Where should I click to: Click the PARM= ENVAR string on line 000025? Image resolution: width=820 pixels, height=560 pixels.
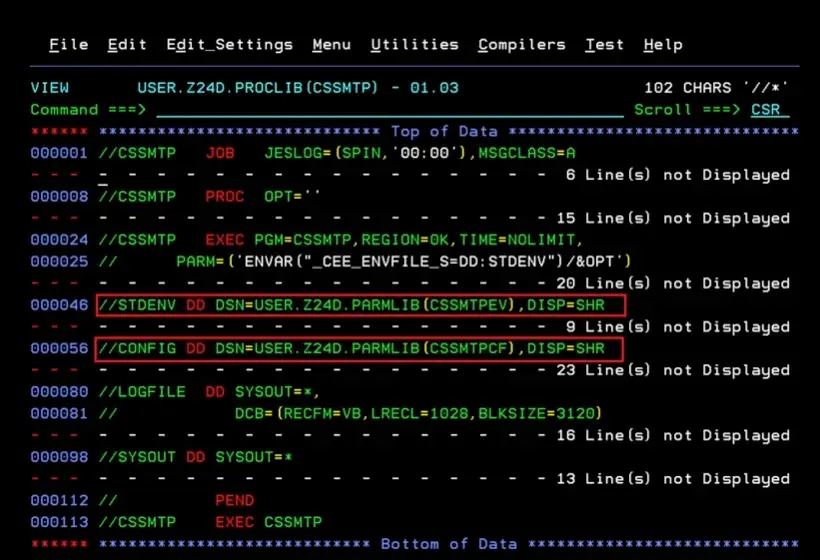(404, 261)
